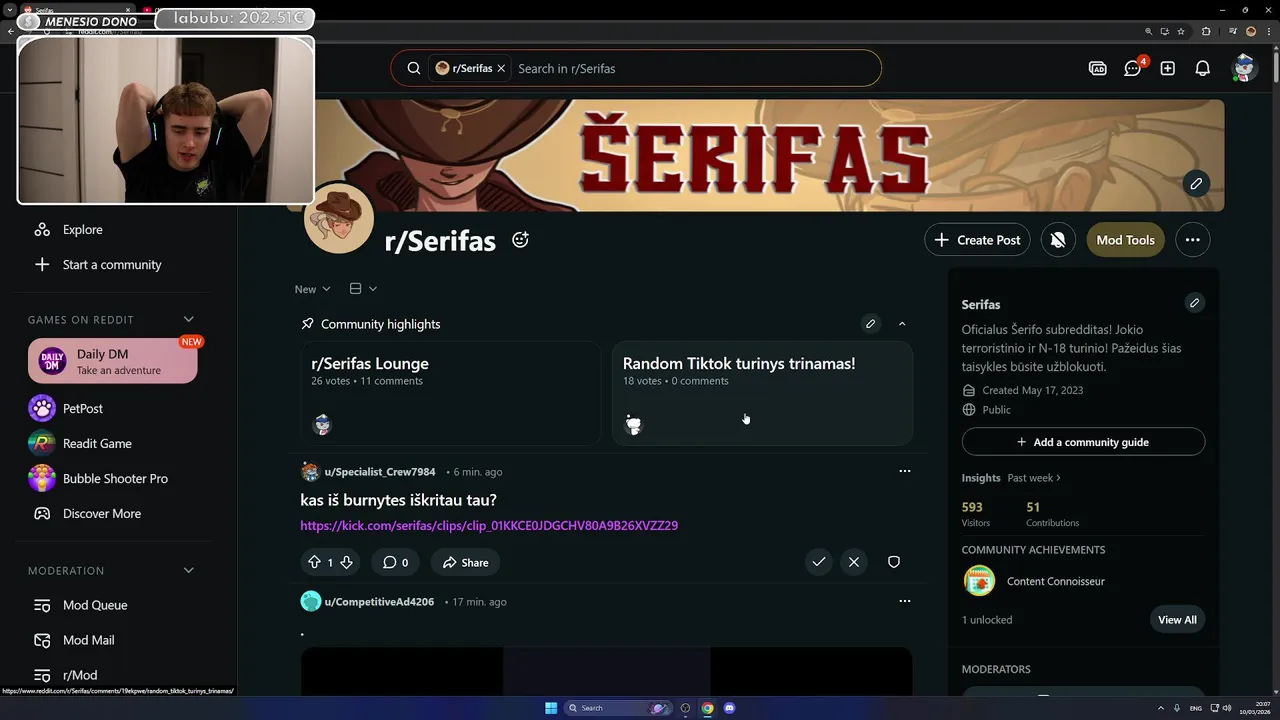Open the community three-dots menu

(x=1192, y=240)
